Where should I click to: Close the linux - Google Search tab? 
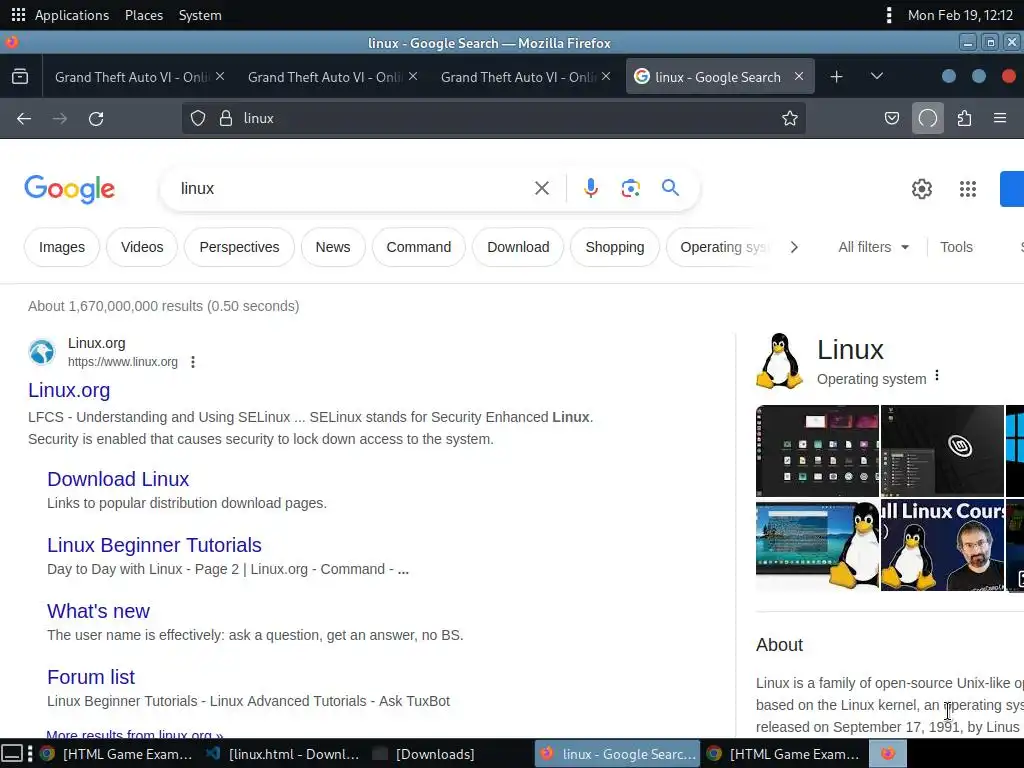pos(799,76)
